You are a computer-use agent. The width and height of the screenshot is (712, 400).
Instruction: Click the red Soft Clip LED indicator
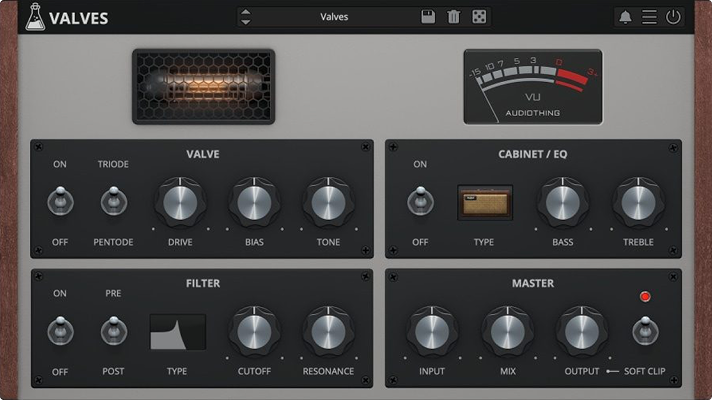(645, 297)
